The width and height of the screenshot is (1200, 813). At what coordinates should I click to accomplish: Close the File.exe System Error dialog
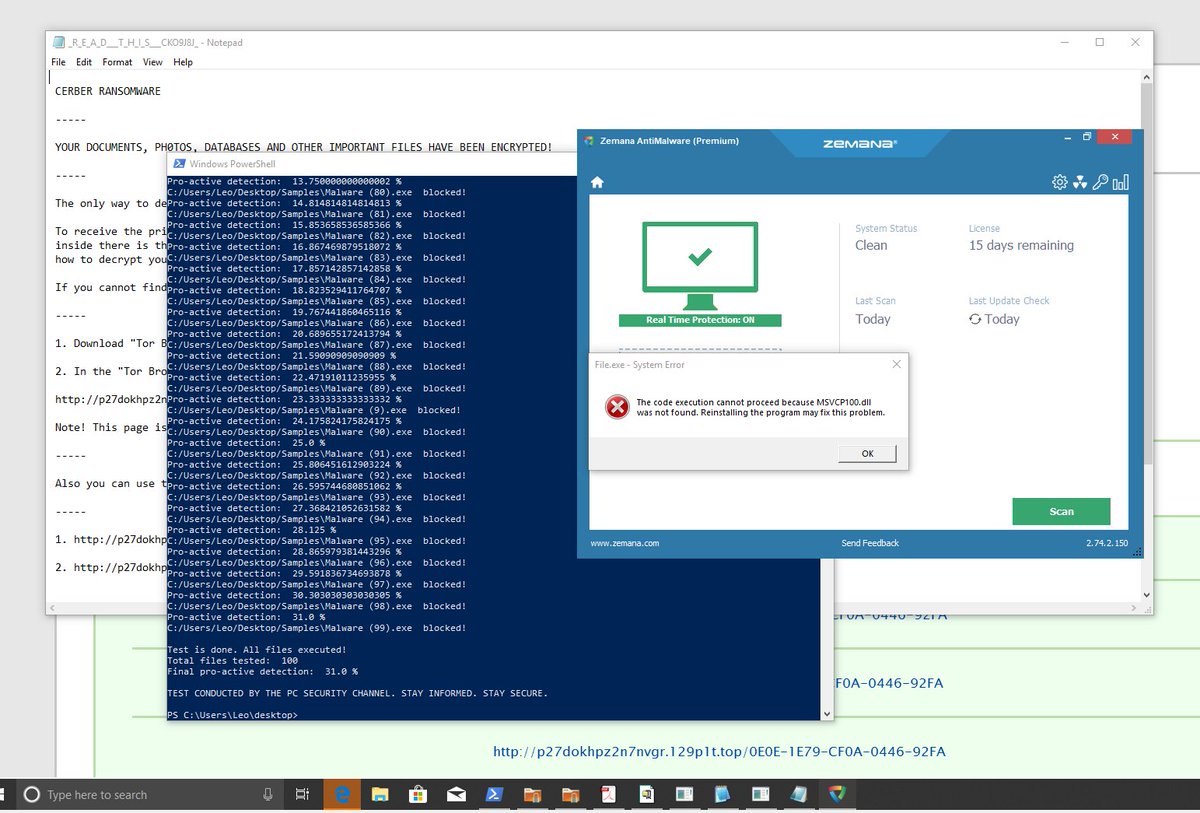click(x=896, y=364)
